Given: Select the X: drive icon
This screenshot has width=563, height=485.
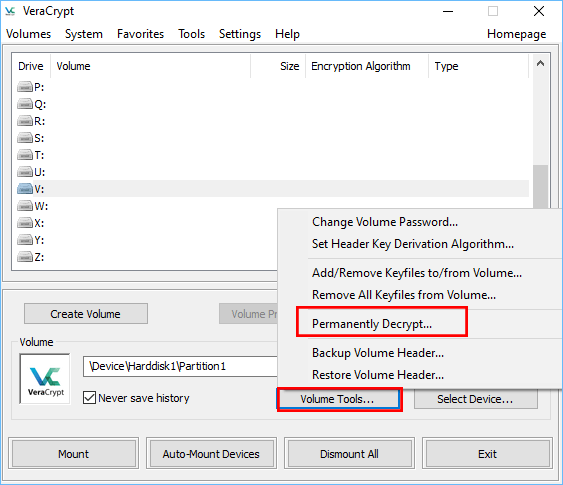Looking at the screenshot, I should pos(25,223).
